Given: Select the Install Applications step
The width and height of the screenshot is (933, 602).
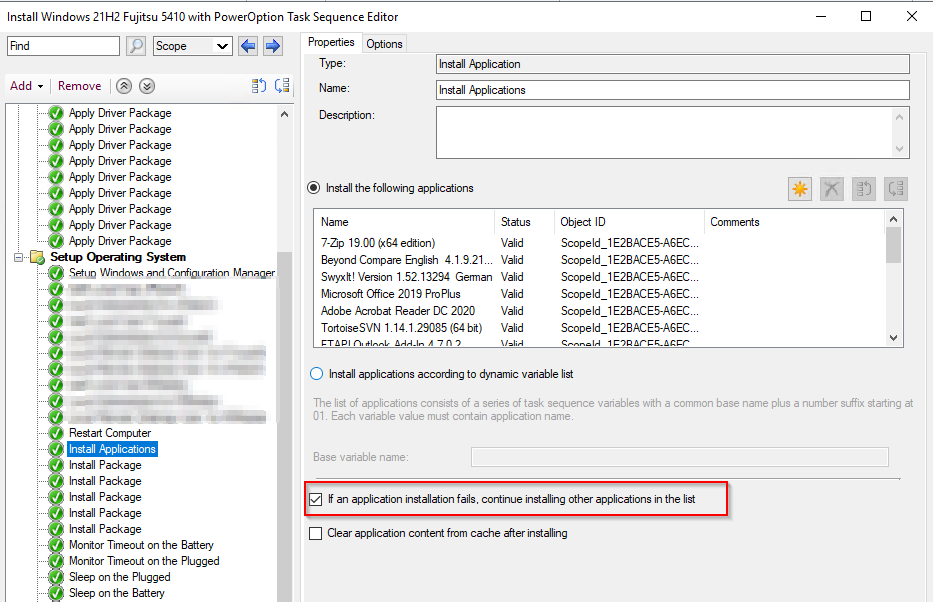Looking at the screenshot, I should click(112, 449).
